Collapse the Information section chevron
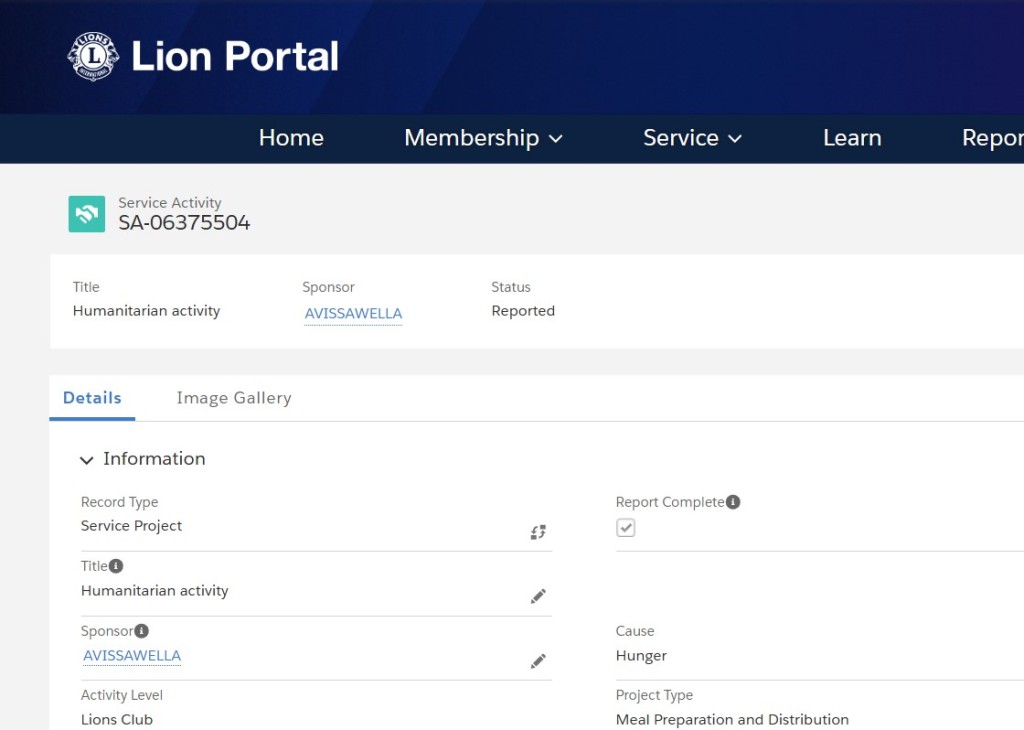The width and height of the screenshot is (1024, 730). click(x=86, y=460)
